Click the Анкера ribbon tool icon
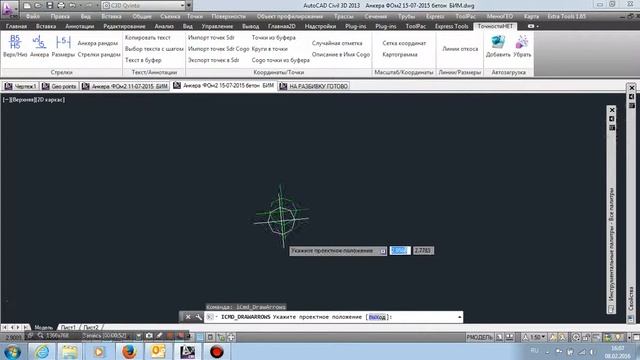The image size is (640, 360). coord(40,42)
